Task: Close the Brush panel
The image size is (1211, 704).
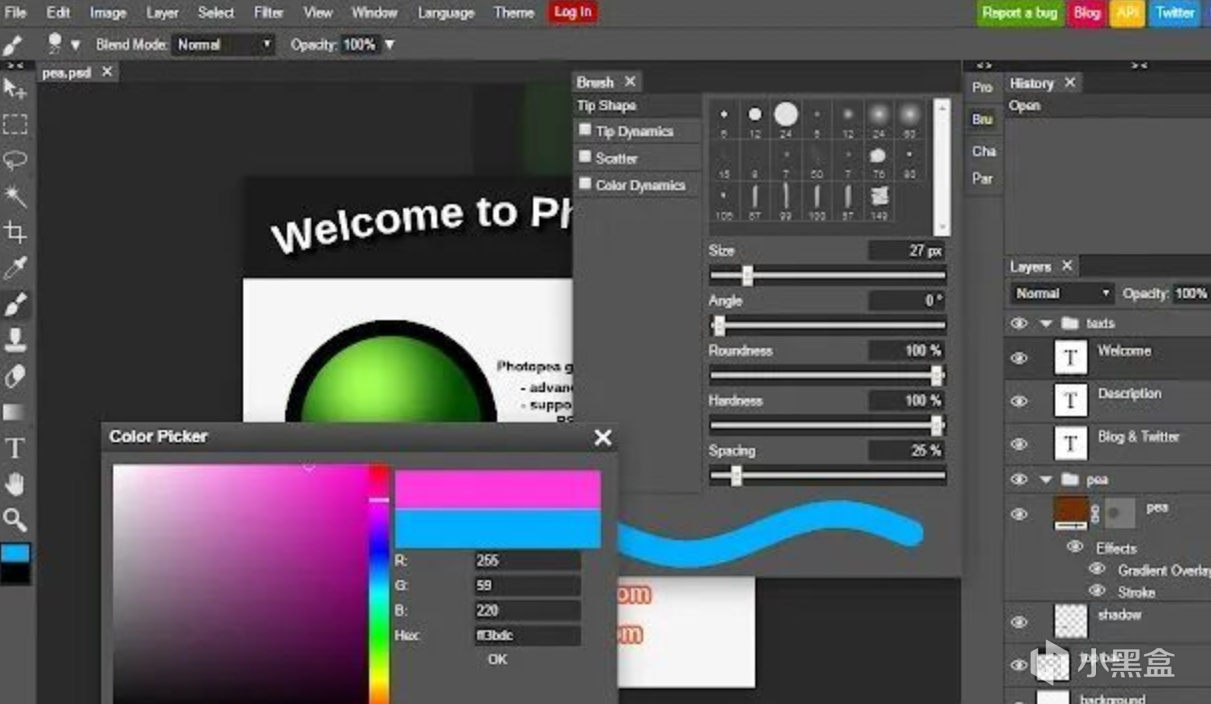Action: [x=630, y=82]
